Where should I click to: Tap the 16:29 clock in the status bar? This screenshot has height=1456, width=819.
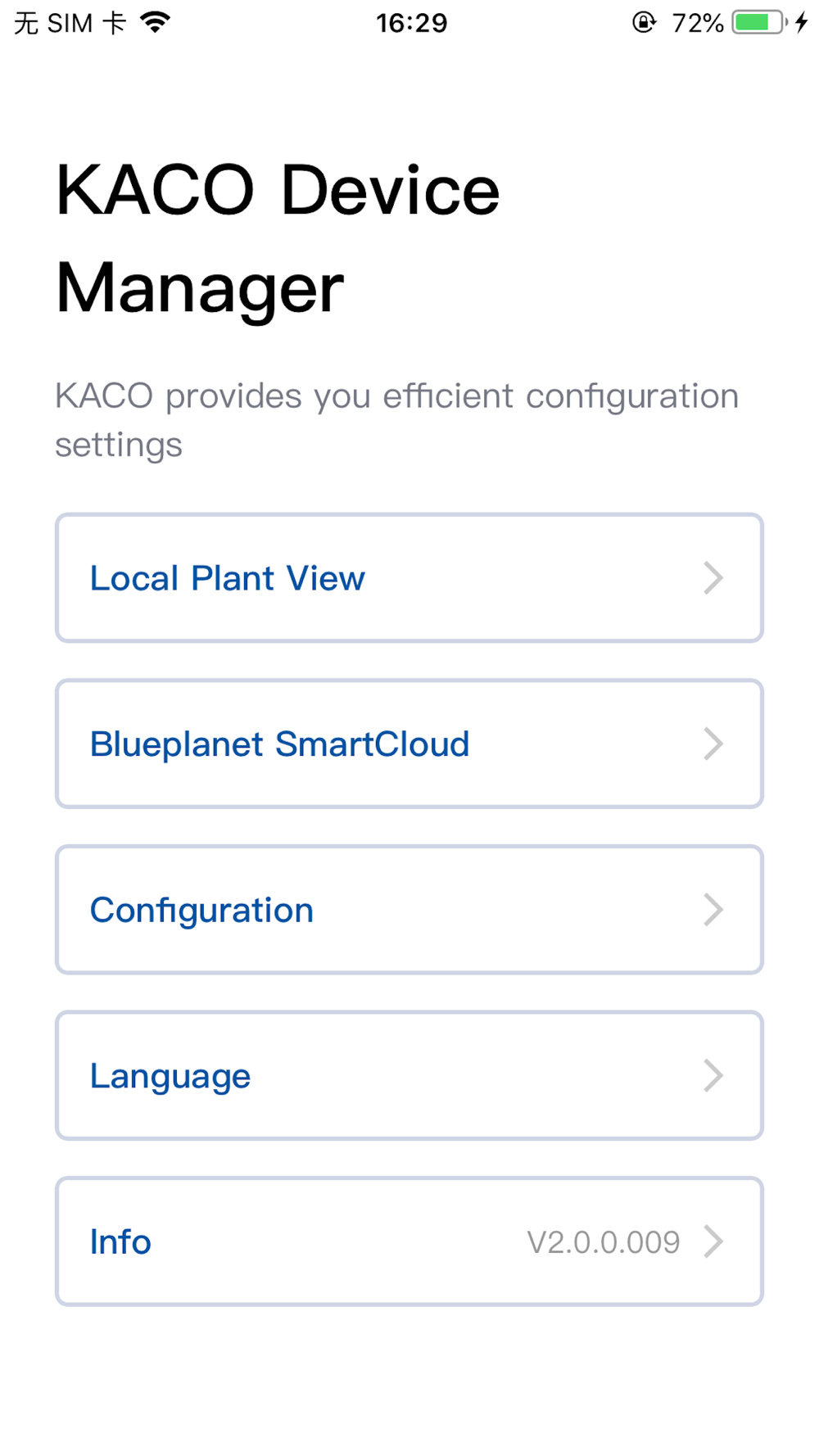click(411, 23)
